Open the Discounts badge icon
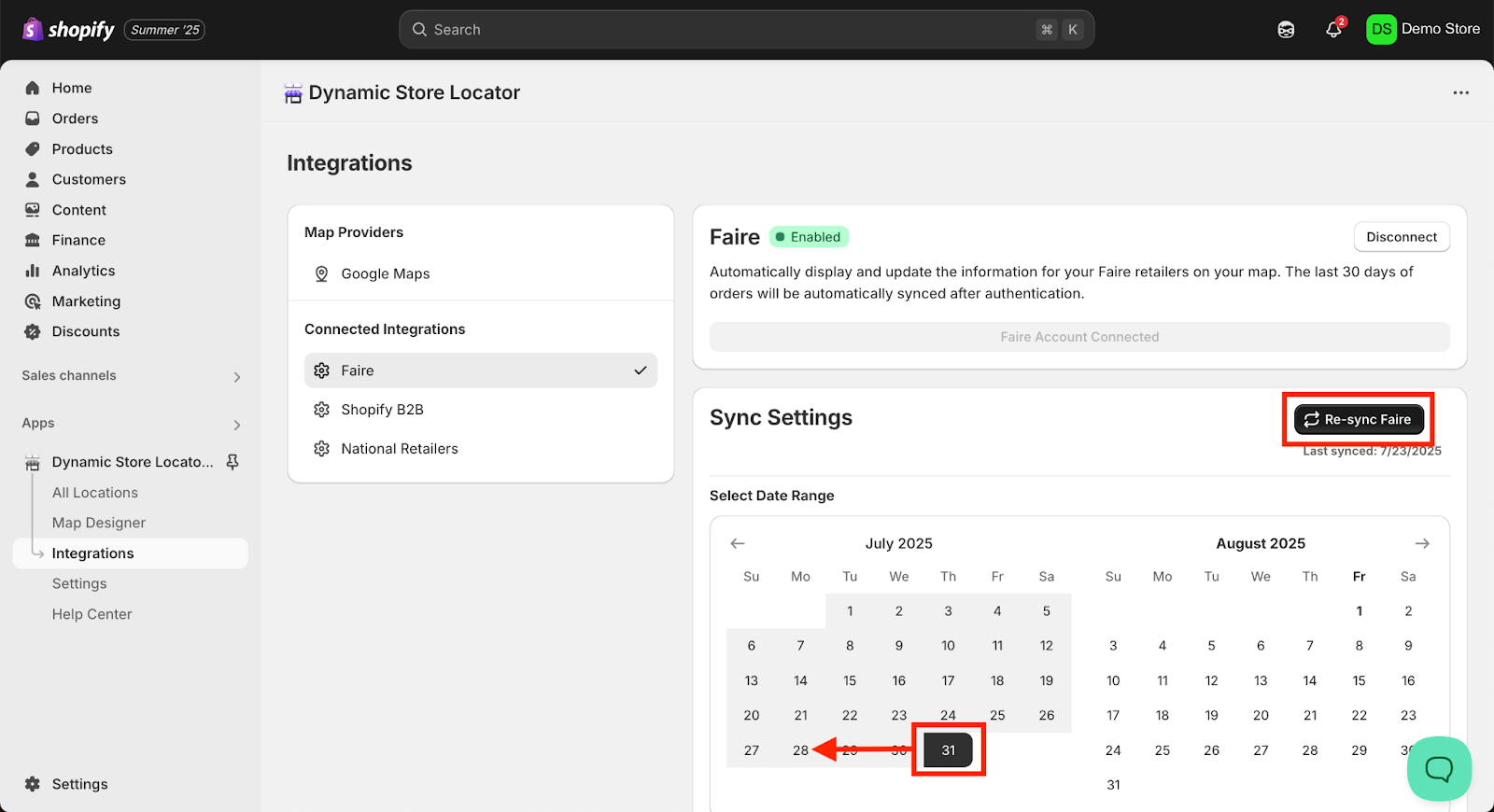The width and height of the screenshot is (1494, 812). click(x=33, y=331)
